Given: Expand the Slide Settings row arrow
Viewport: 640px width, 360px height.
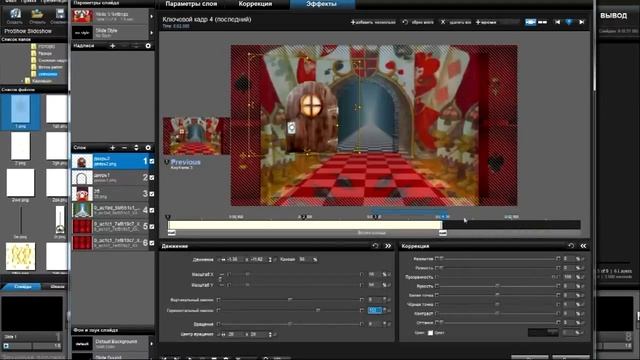Looking at the screenshot, I should point(151,17).
